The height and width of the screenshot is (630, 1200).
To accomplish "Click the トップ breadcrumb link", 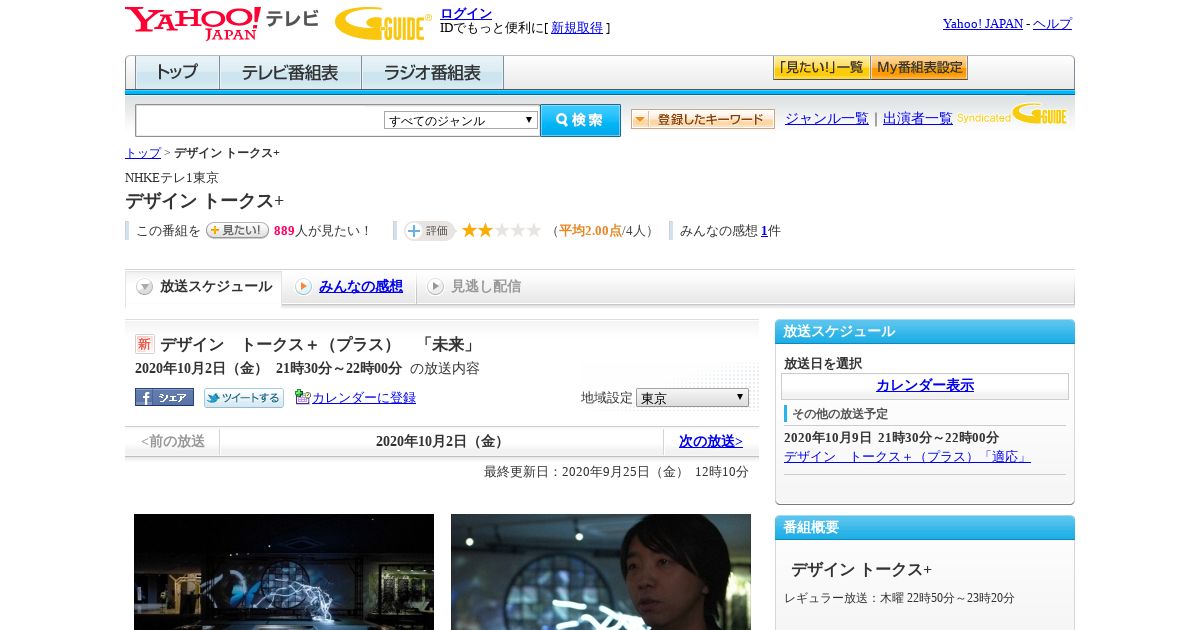I will tap(143, 153).
